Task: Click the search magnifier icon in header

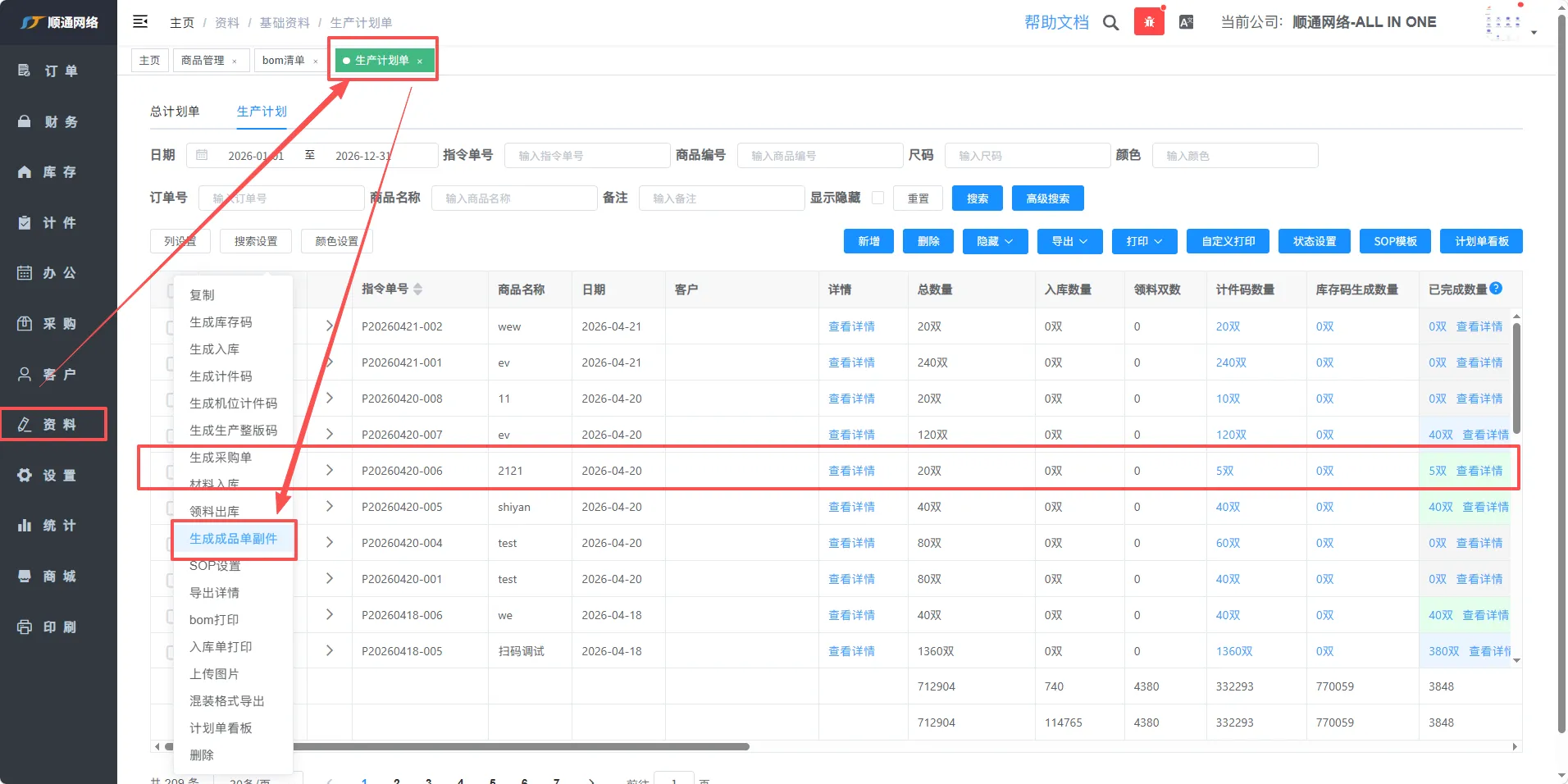Action: [1110, 23]
